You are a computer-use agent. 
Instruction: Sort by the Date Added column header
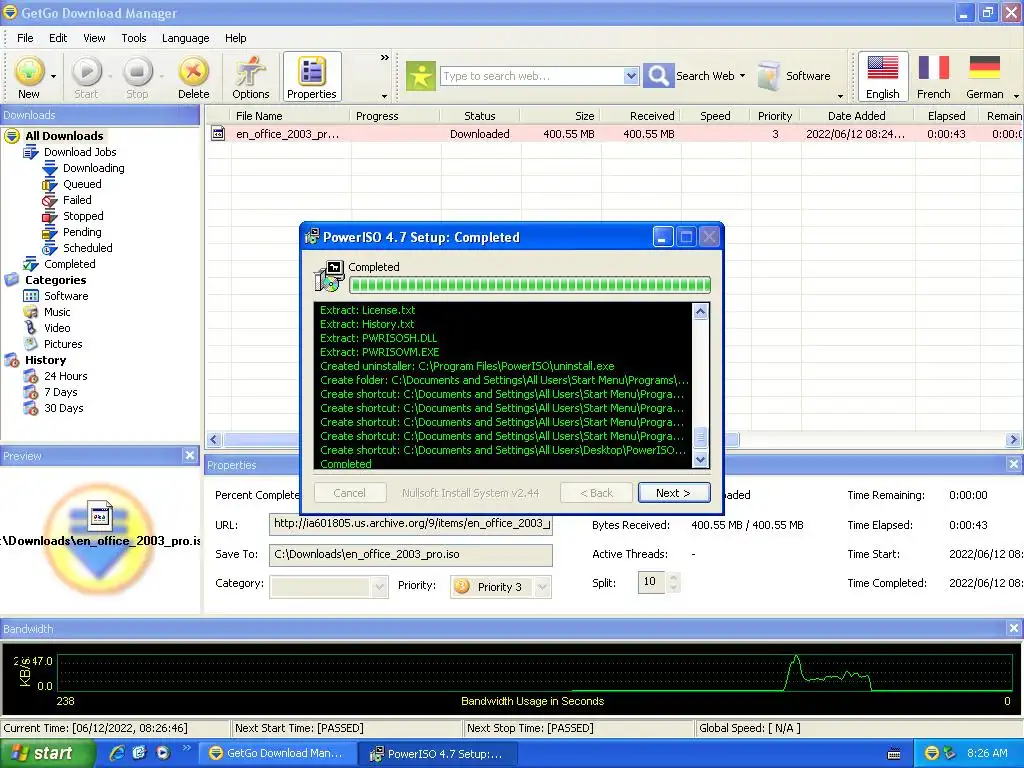(856, 116)
